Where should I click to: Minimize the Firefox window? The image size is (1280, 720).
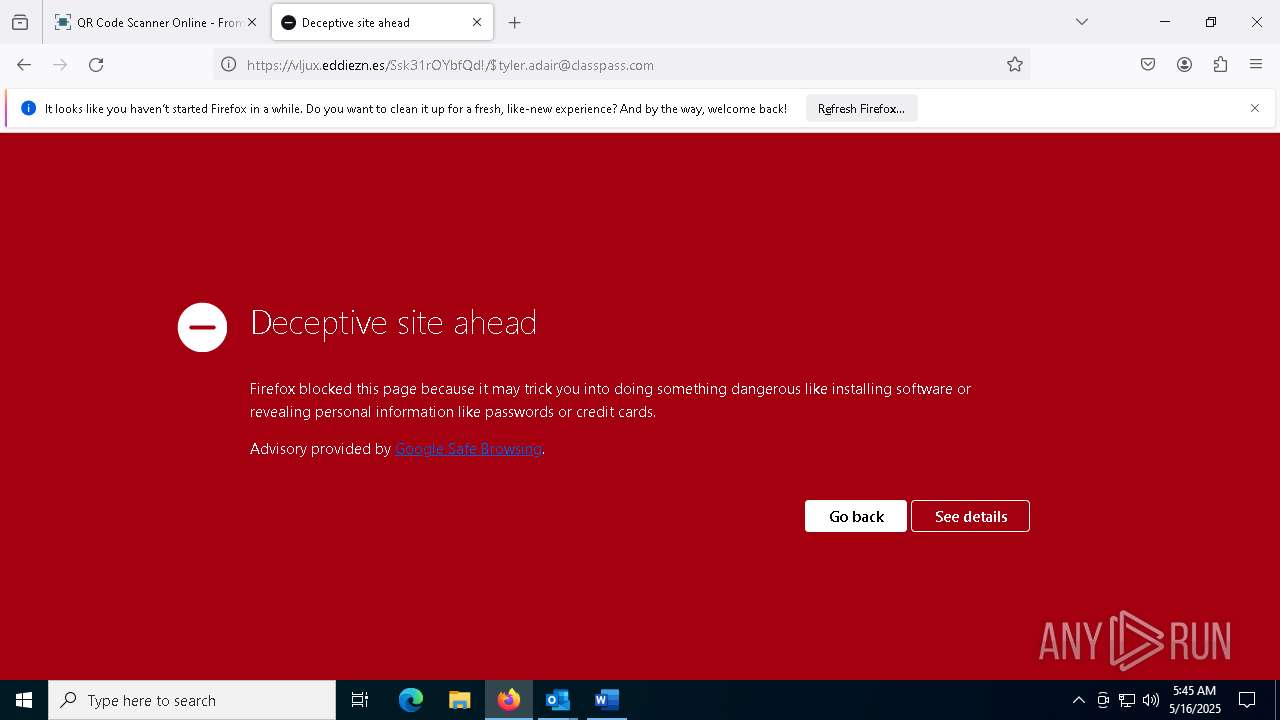tap(1165, 22)
